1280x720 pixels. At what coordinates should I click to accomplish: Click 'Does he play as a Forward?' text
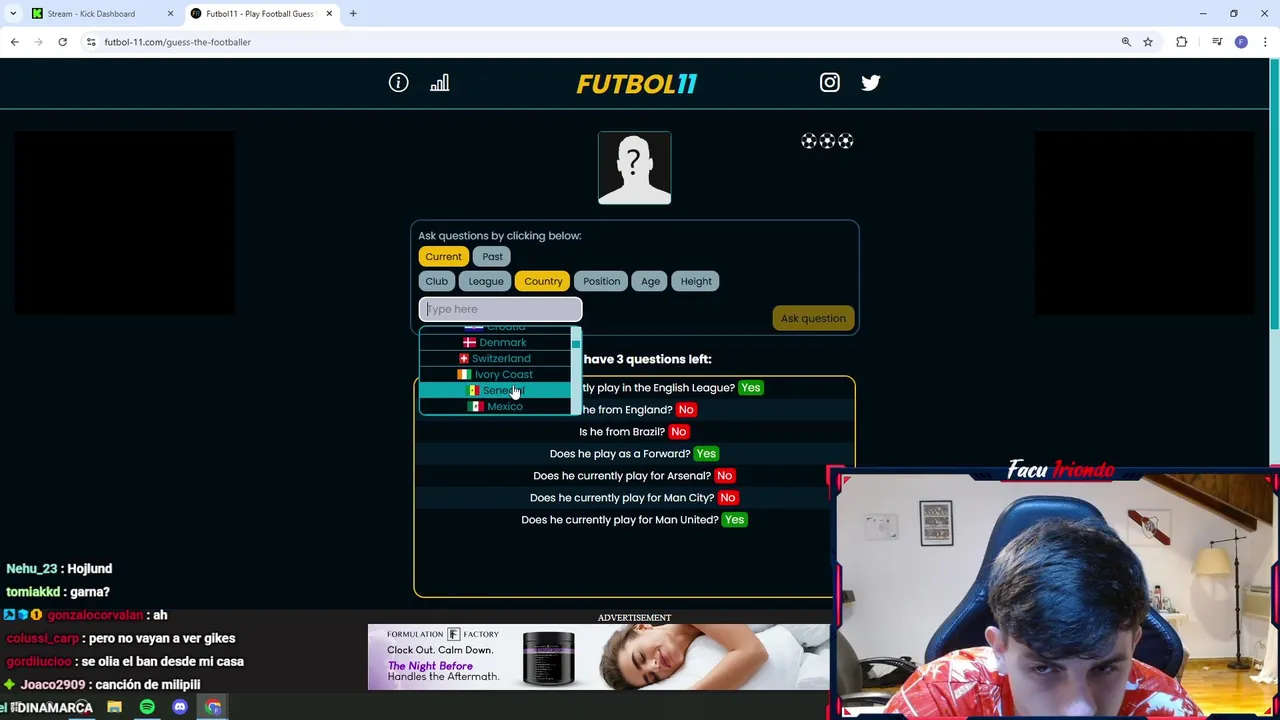point(620,454)
